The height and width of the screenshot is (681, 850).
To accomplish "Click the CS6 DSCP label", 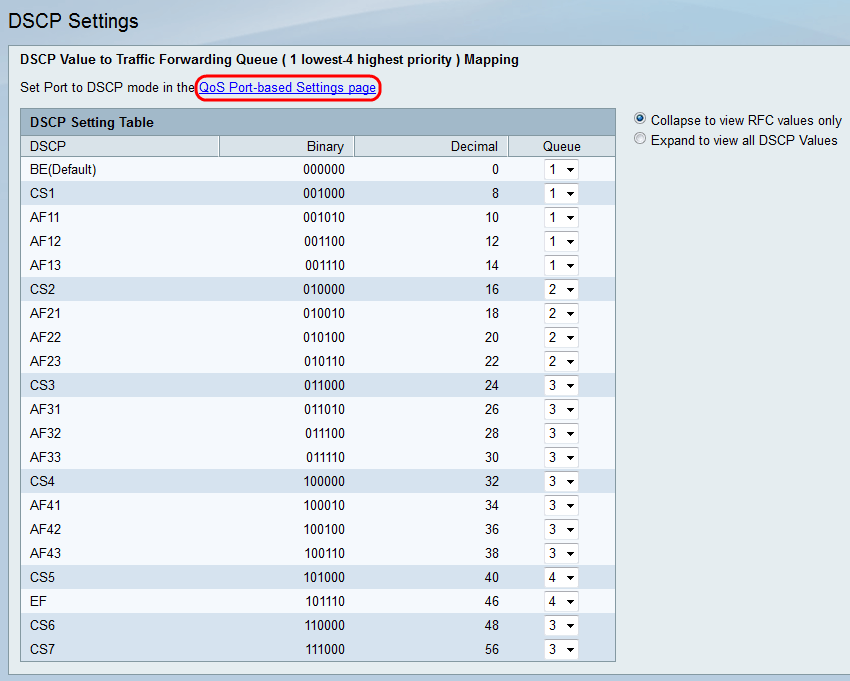I will pos(42,625).
